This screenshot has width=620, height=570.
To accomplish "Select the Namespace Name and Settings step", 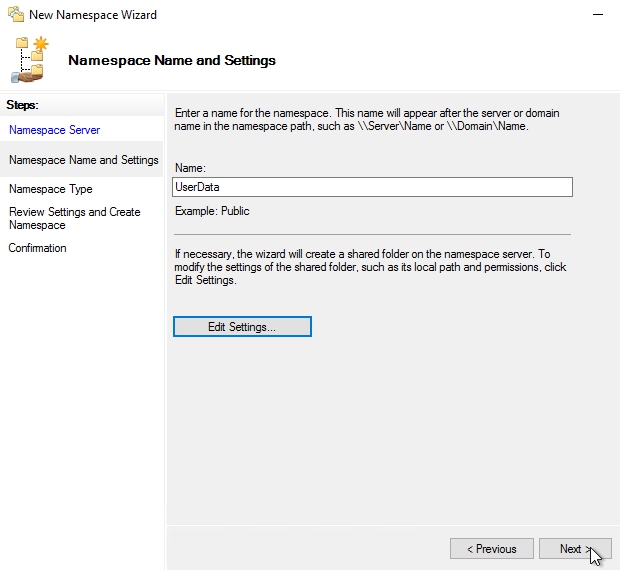I will pyautogui.click(x=83, y=160).
